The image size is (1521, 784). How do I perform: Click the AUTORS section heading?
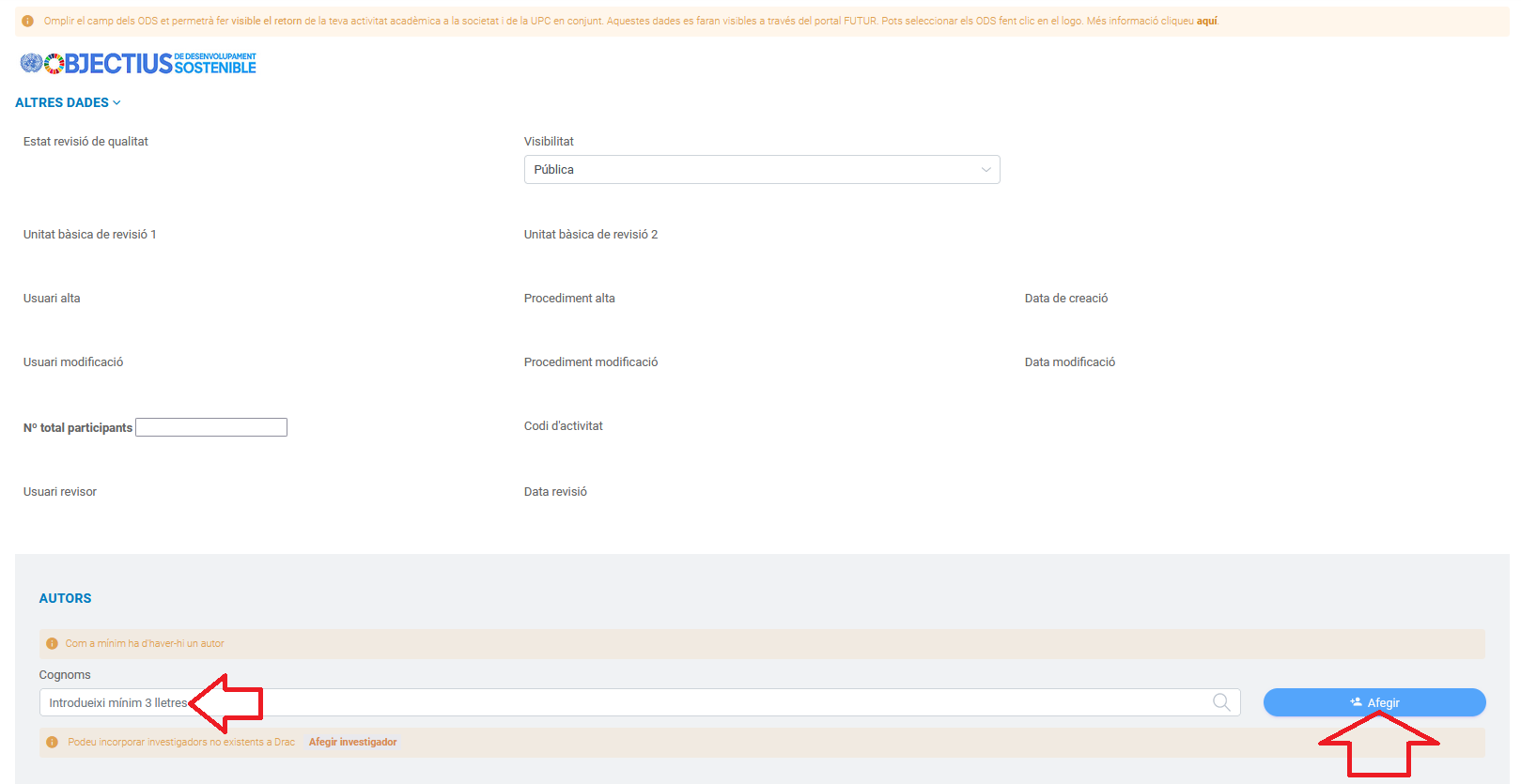tap(65, 598)
